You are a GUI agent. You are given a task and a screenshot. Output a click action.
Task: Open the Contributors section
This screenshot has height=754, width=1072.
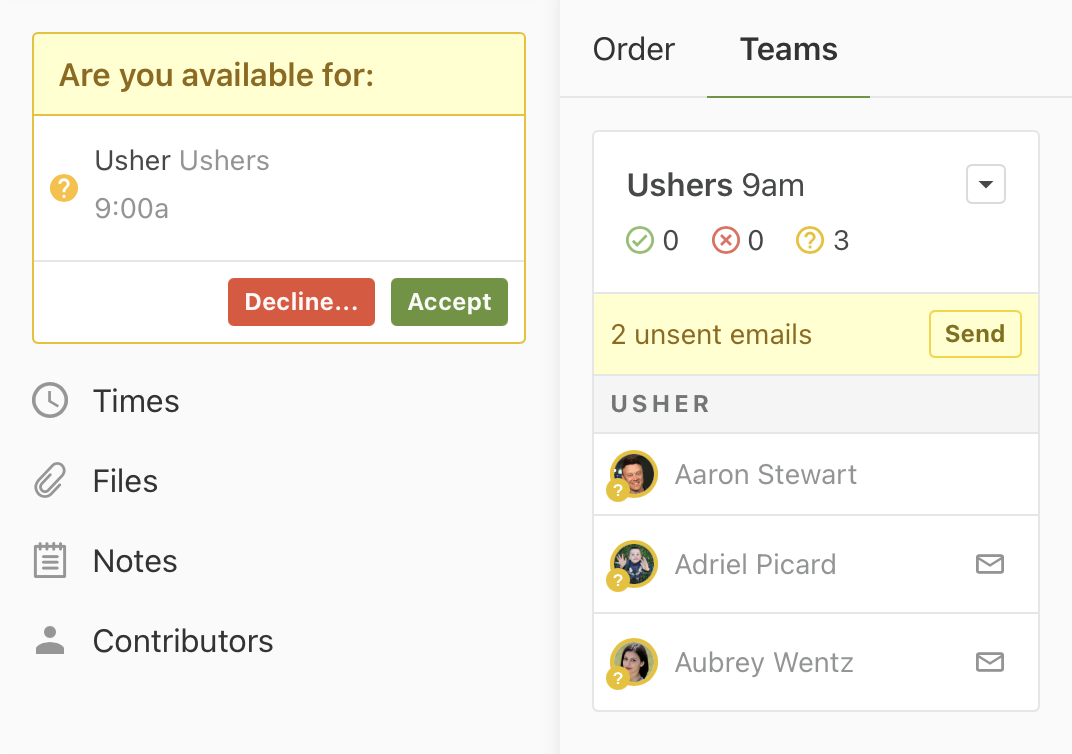pos(183,641)
